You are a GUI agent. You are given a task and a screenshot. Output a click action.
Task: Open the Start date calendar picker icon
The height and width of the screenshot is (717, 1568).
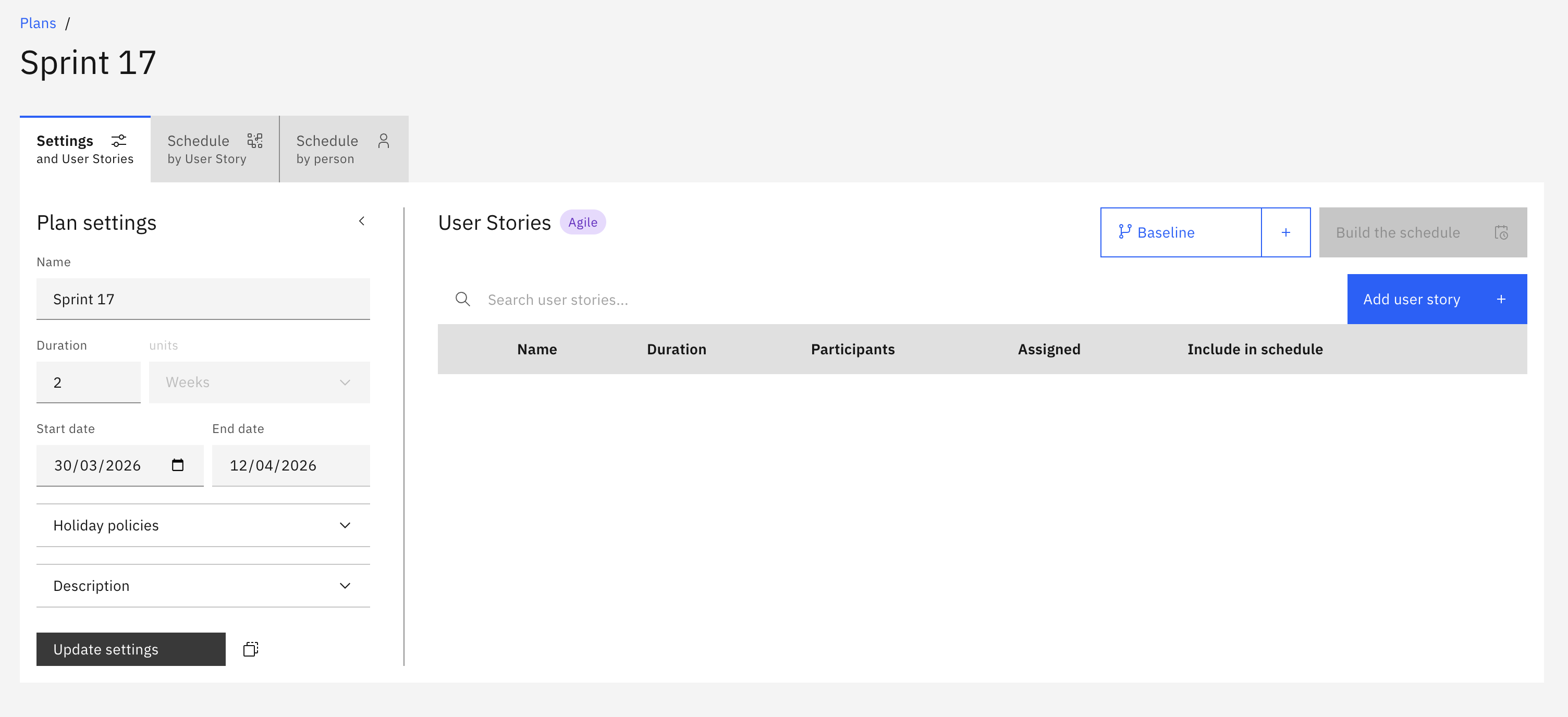(x=178, y=465)
